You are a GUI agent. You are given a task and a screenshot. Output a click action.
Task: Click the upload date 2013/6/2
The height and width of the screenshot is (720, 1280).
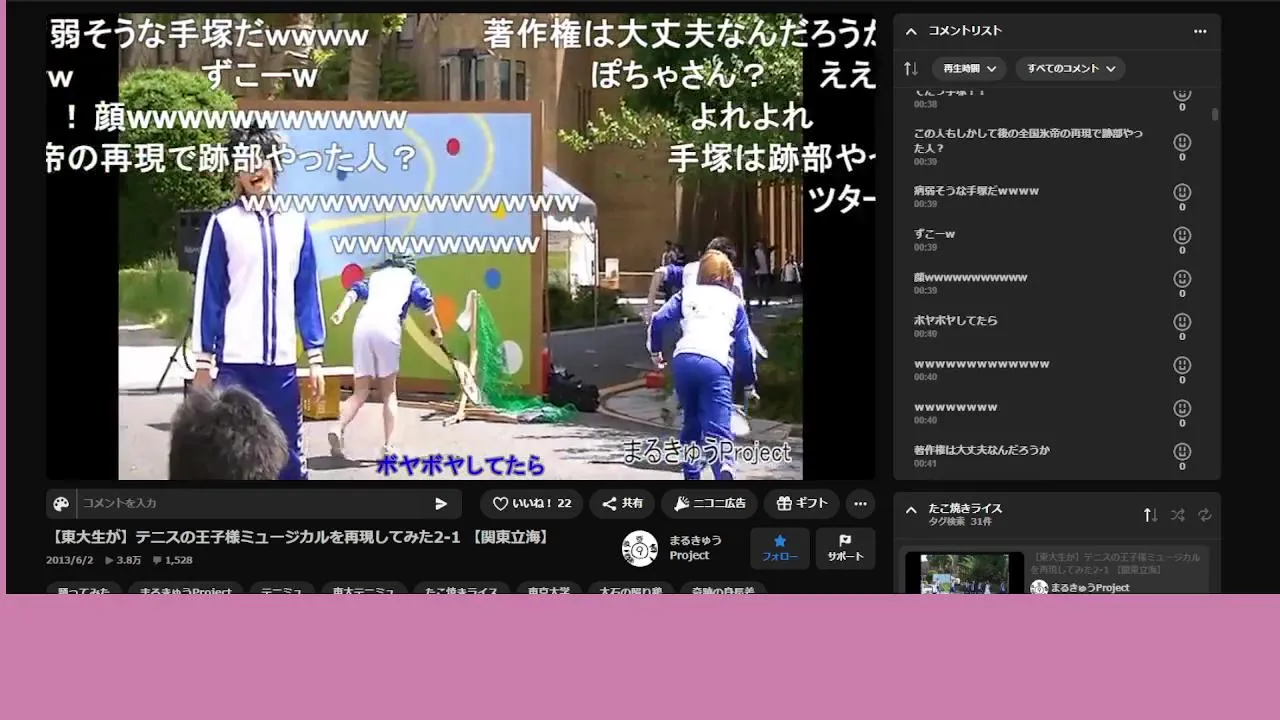tap(69, 560)
